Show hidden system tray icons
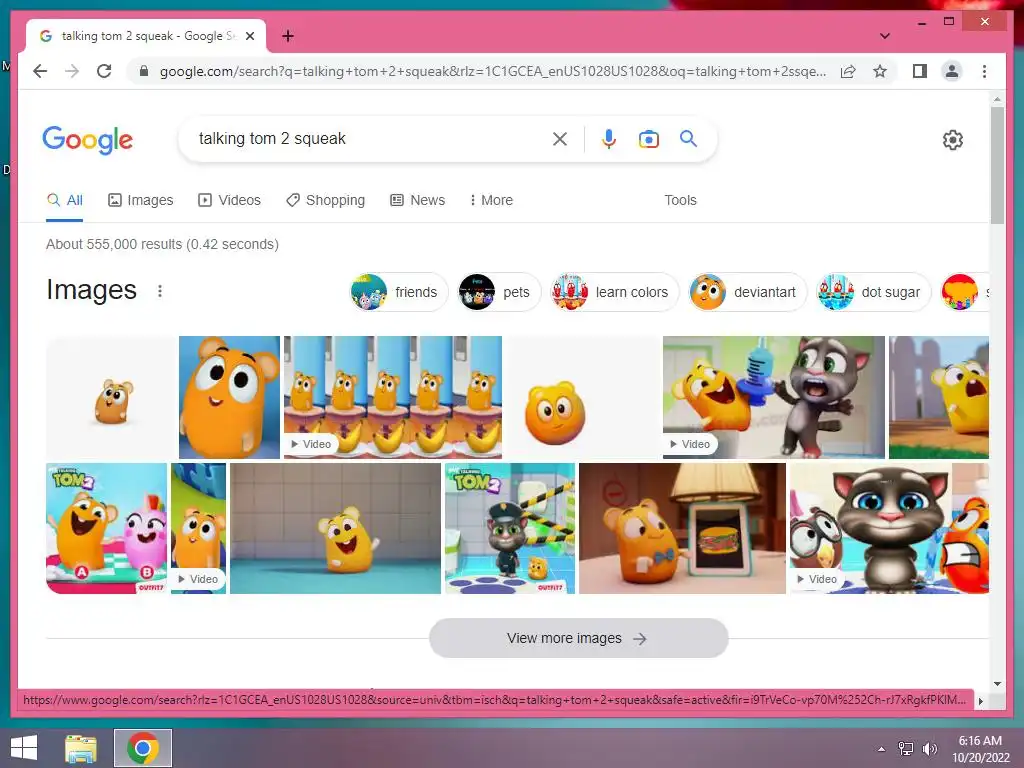Screen dimensions: 1024x768 (x=881, y=748)
